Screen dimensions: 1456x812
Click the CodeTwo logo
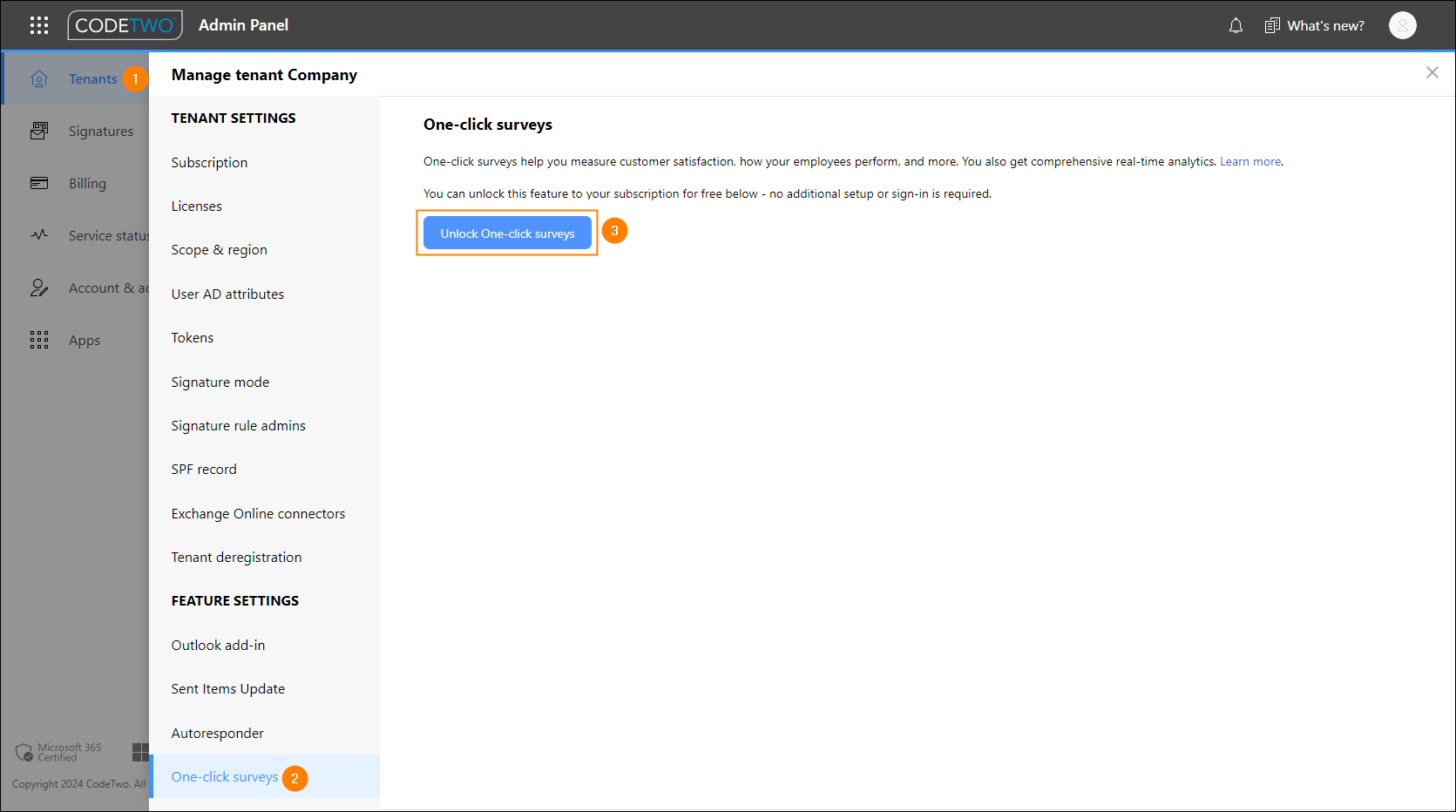click(x=125, y=25)
